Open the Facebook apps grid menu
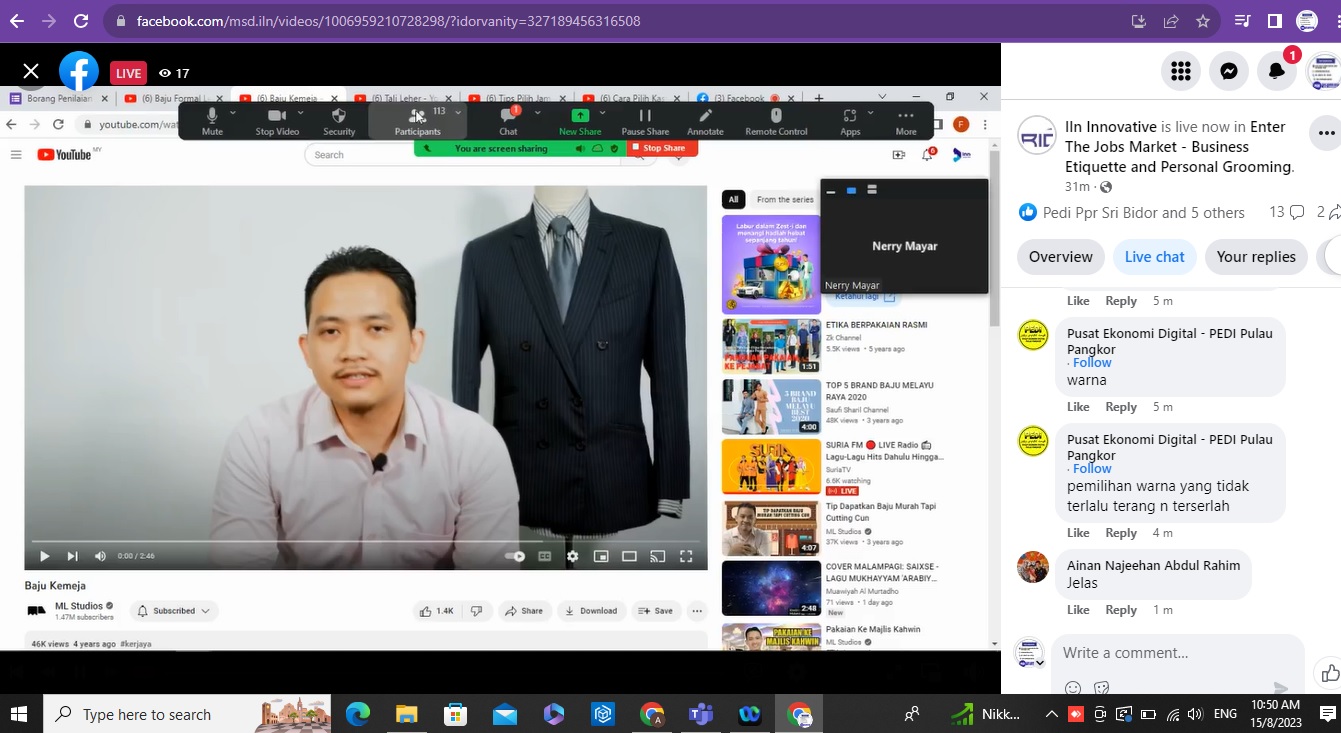The height and width of the screenshot is (733, 1341). [1181, 71]
